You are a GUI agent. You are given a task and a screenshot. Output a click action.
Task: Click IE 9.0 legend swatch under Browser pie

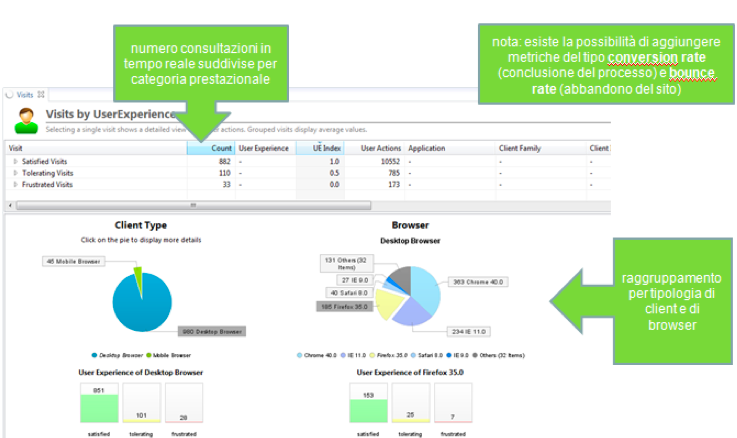pyautogui.click(x=449, y=355)
